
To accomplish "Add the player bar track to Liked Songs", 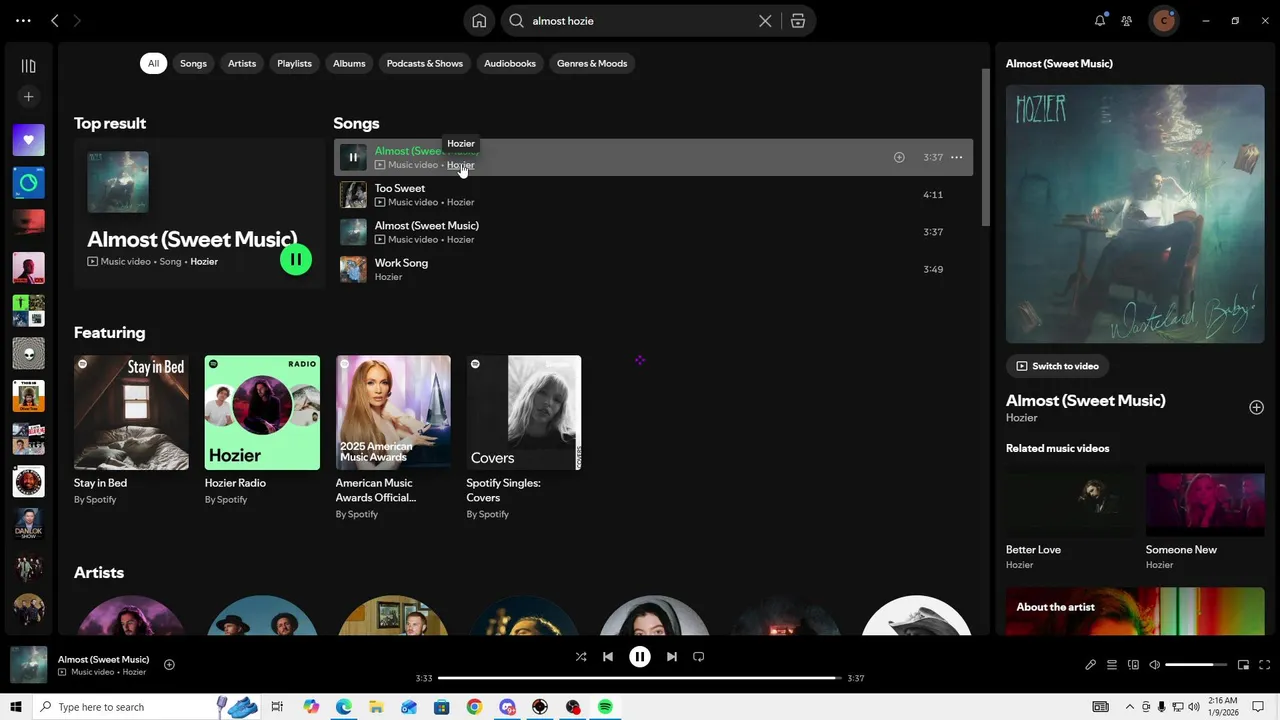I will pyautogui.click(x=169, y=665).
